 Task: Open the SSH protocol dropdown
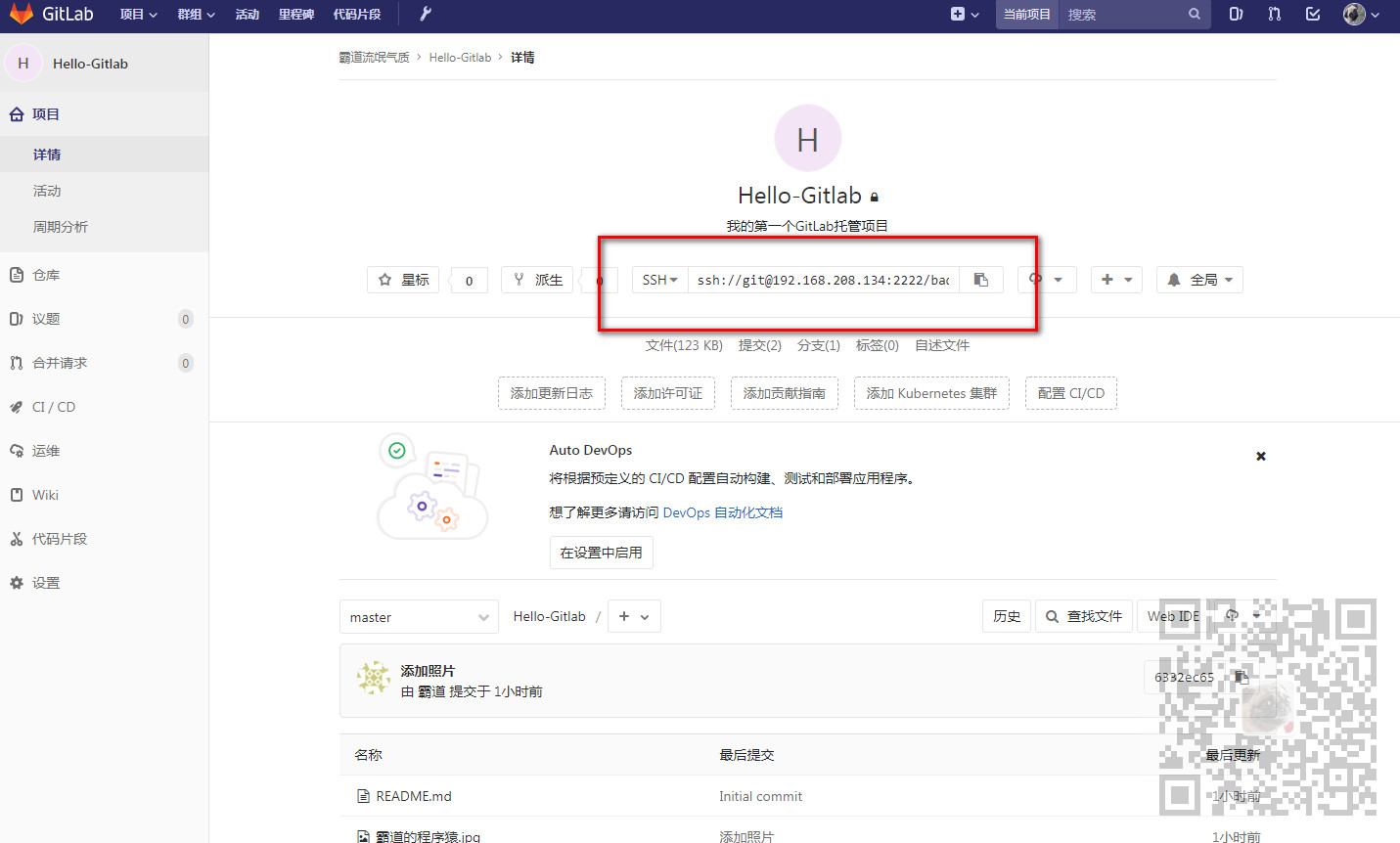pos(659,280)
